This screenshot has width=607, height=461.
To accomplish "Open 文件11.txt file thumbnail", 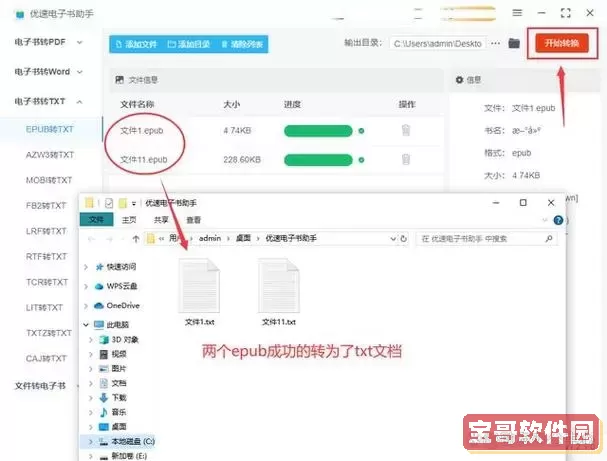I will click(x=279, y=293).
